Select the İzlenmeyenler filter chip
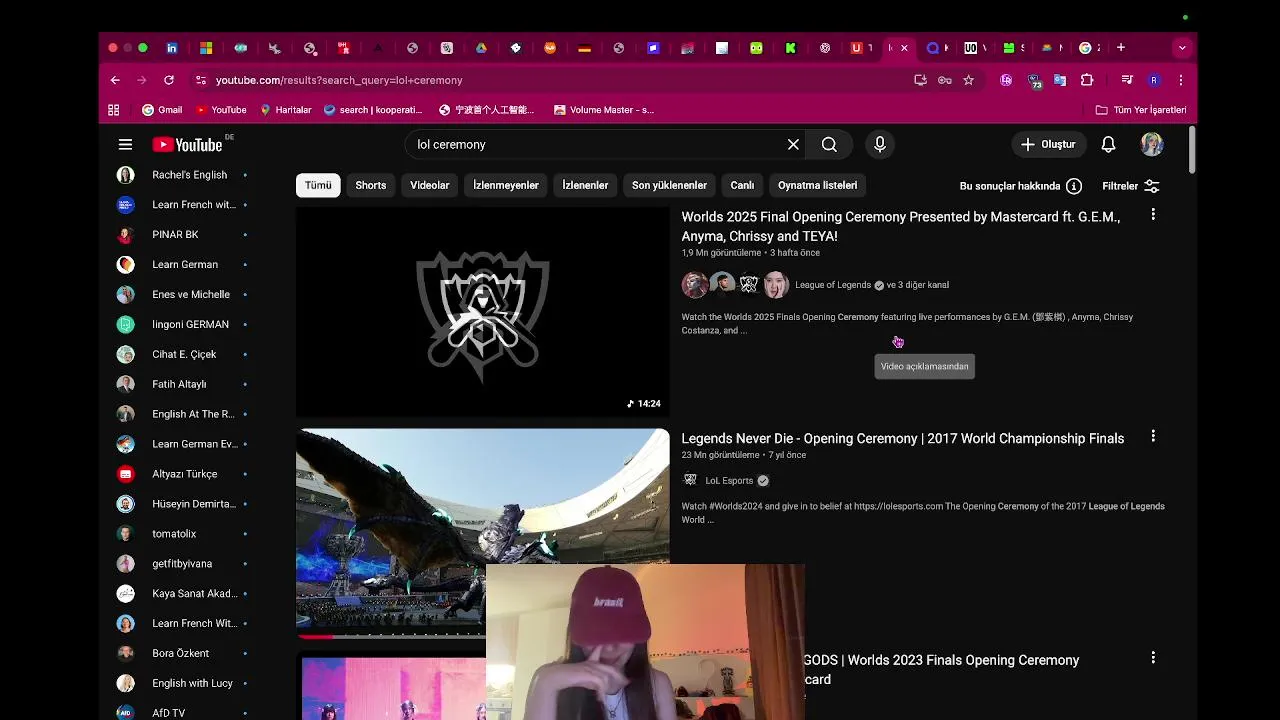Screen dimensions: 1280x720 pyautogui.click(x=506, y=185)
